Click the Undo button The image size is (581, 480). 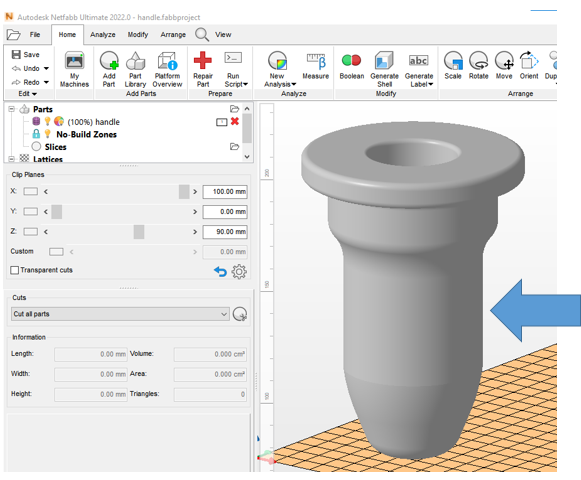click(x=26, y=69)
